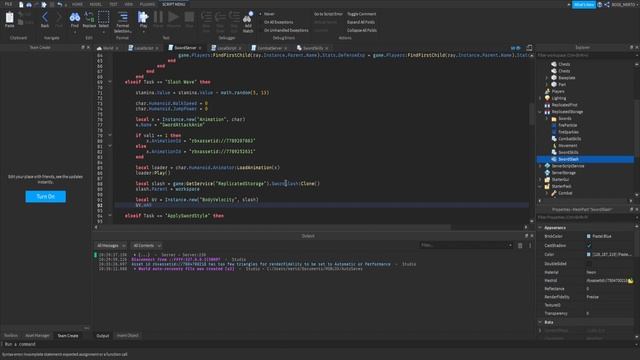640x360 pixels.
Task: Open the SwordSkills script tab
Action: (313, 48)
